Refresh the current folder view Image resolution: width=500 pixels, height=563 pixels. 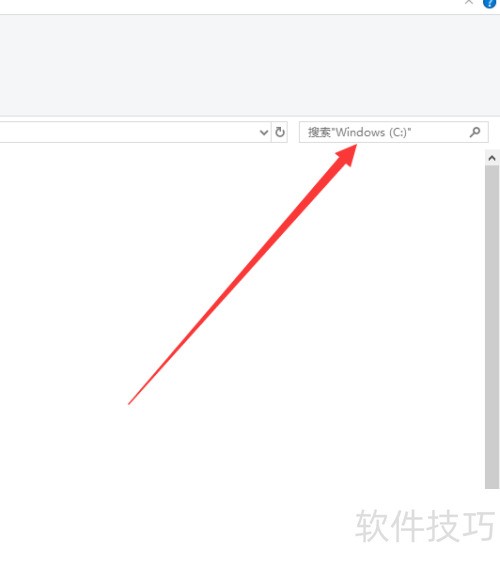click(280, 132)
